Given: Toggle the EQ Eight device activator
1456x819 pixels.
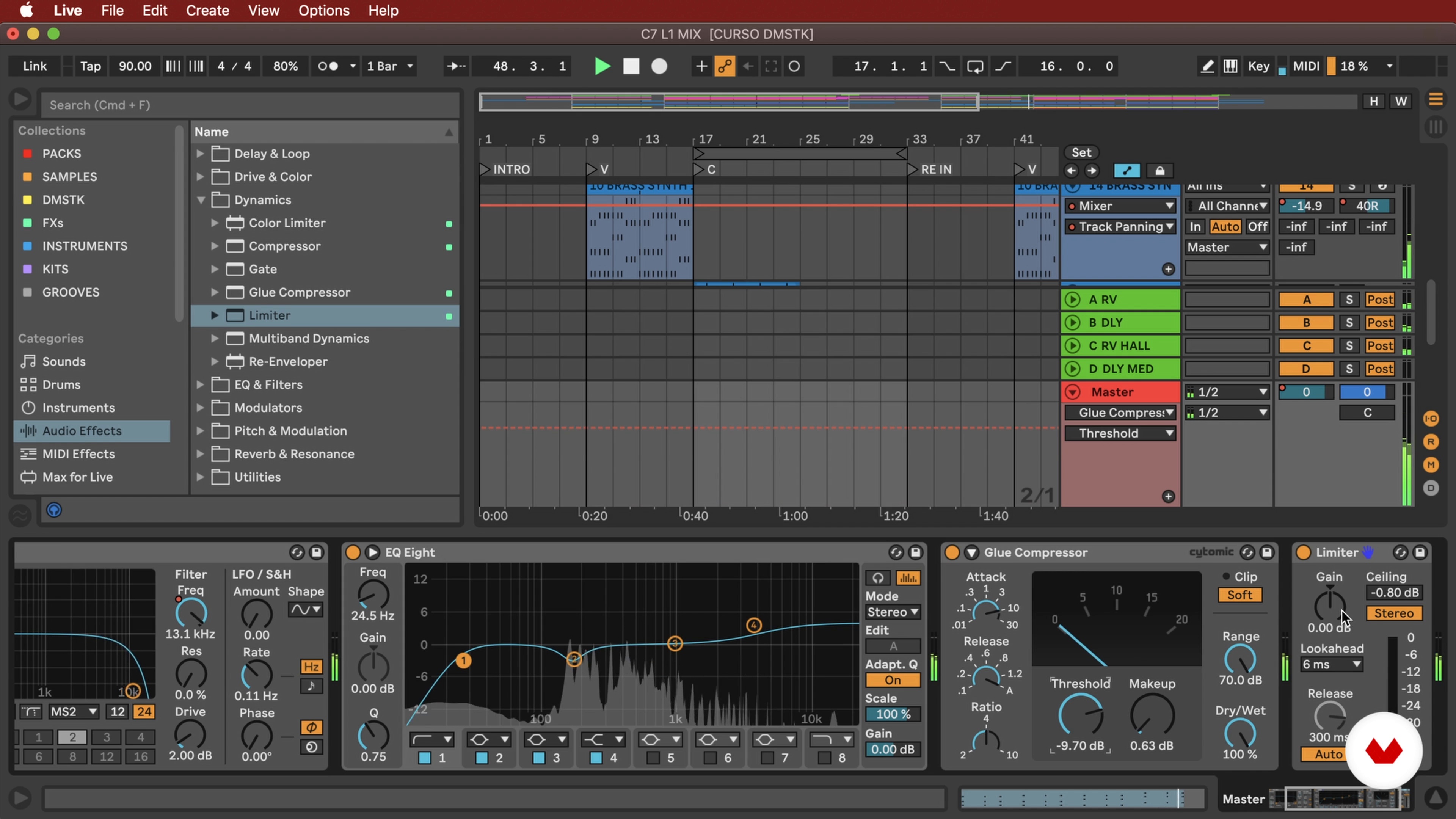Looking at the screenshot, I should click(353, 553).
